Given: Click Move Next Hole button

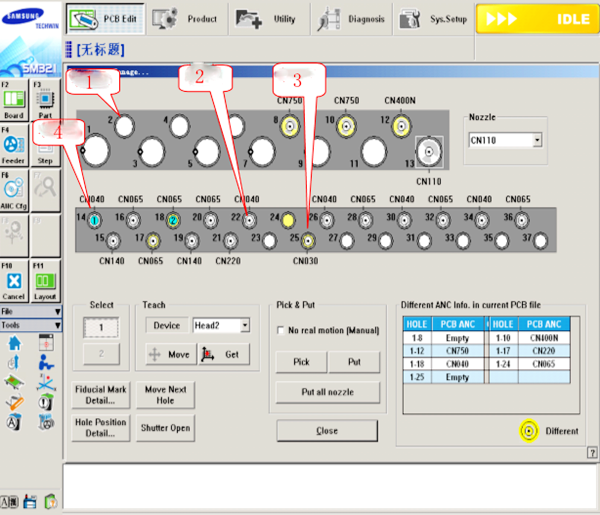Looking at the screenshot, I should 165,395.
